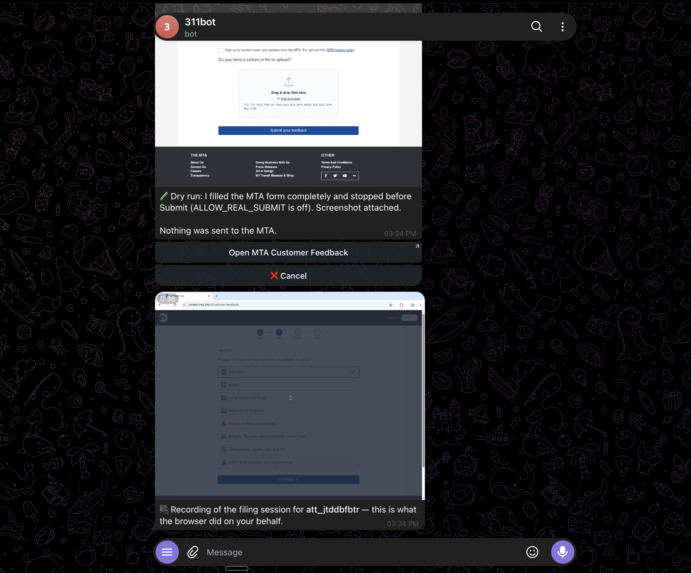This screenshot has width=691, height=573.
Task: Click 'Nothing was sent to the MTA.' text
Action: (x=218, y=231)
